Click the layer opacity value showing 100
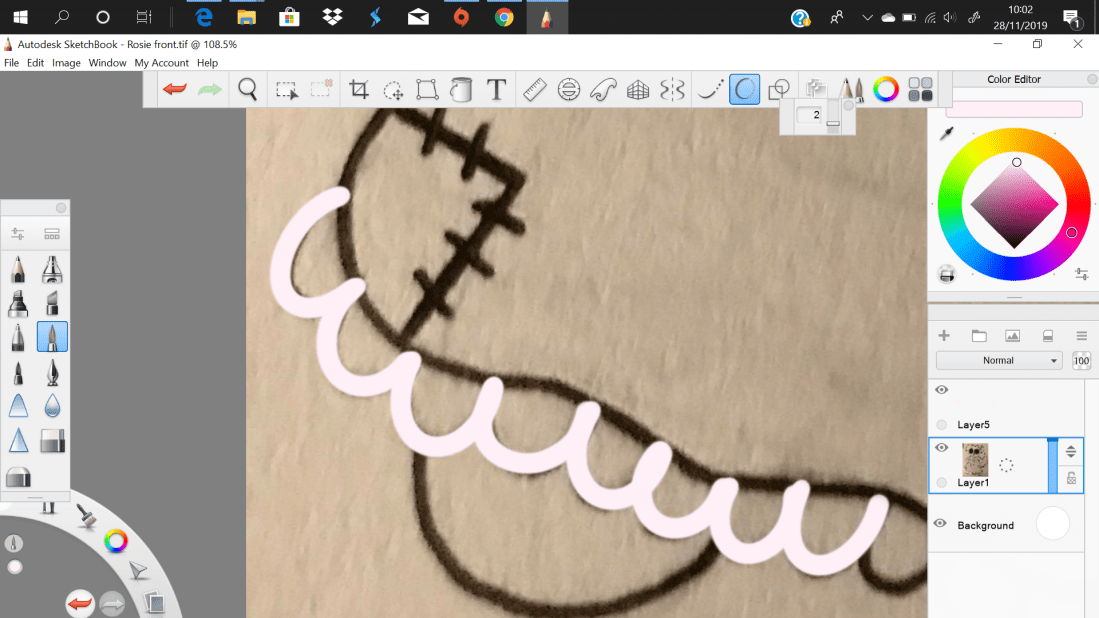The width and height of the screenshot is (1099, 618). (1081, 360)
